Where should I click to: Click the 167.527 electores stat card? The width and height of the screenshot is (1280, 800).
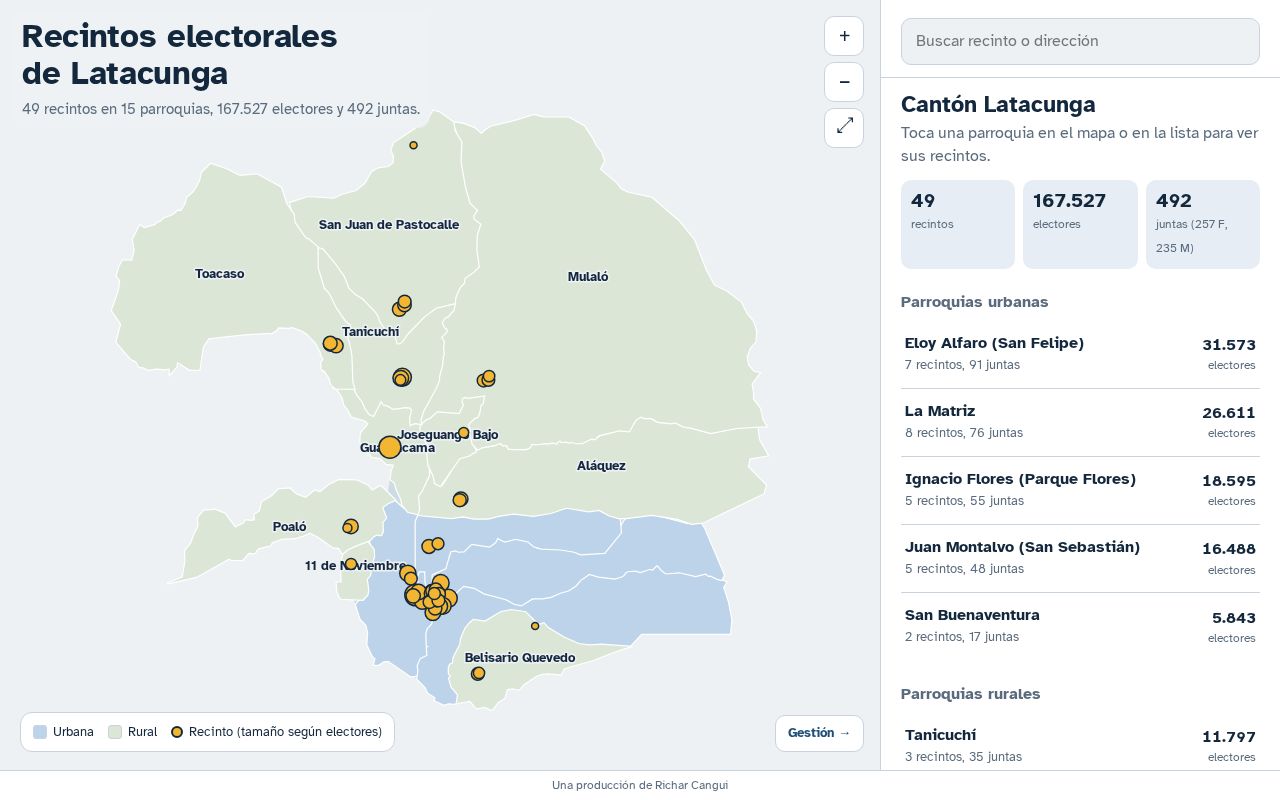click(x=1080, y=224)
